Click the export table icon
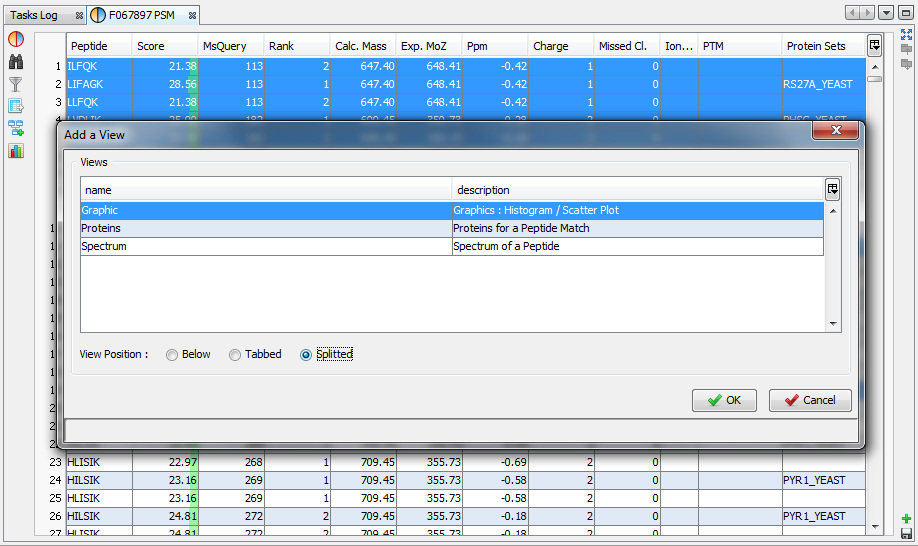Image resolution: width=918 pixels, height=546 pixels. 16,106
